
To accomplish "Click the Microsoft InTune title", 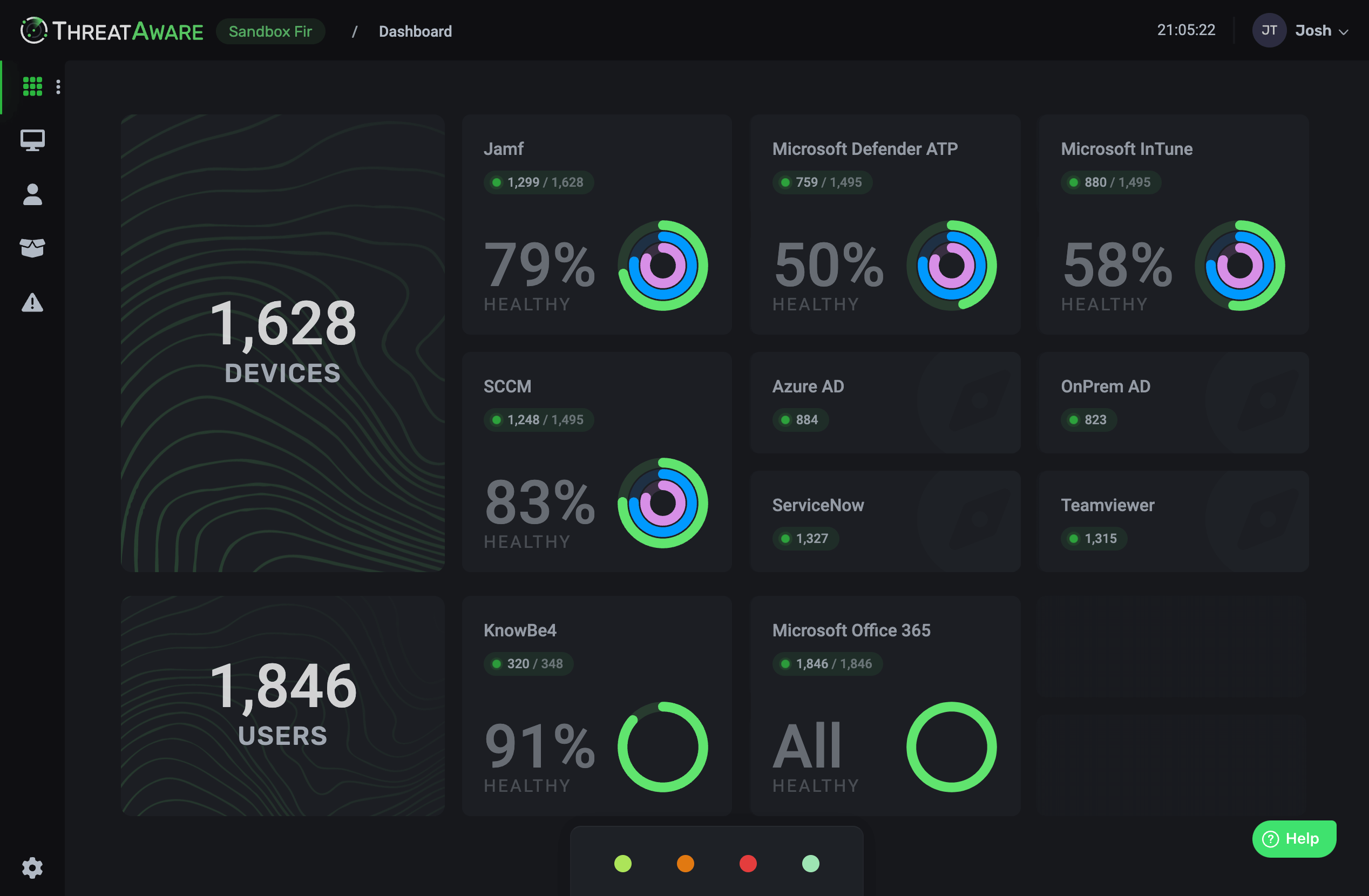I will tap(1127, 149).
